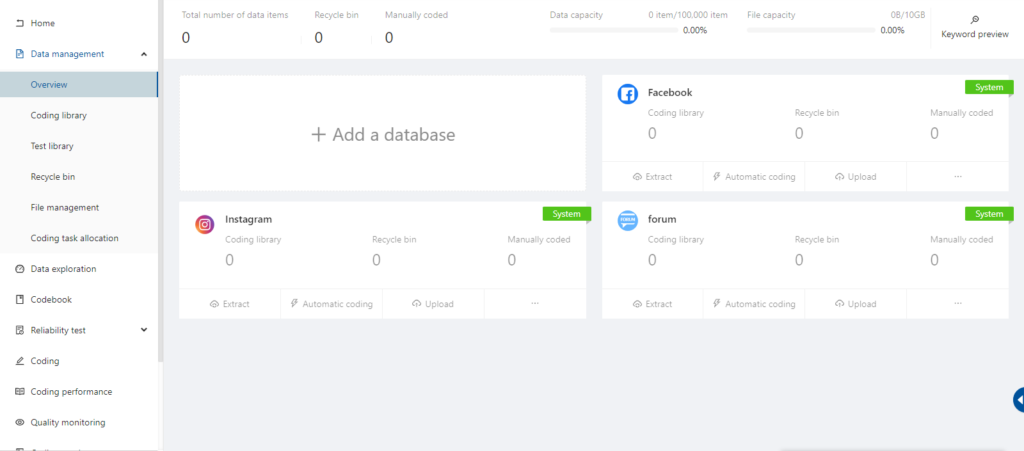Click the forum card Upload cloud icon
The height and width of the screenshot is (451, 1024).
[x=839, y=304]
